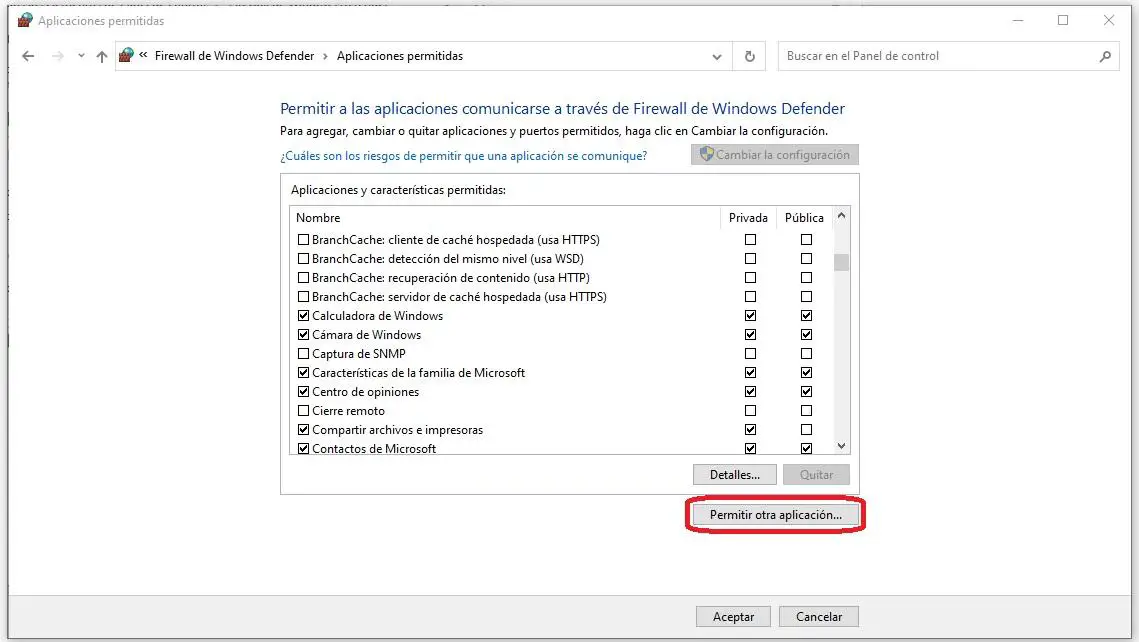Click Cancelar to discard changes
This screenshot has width=1139, height=642.
click(x=819, y=617)
